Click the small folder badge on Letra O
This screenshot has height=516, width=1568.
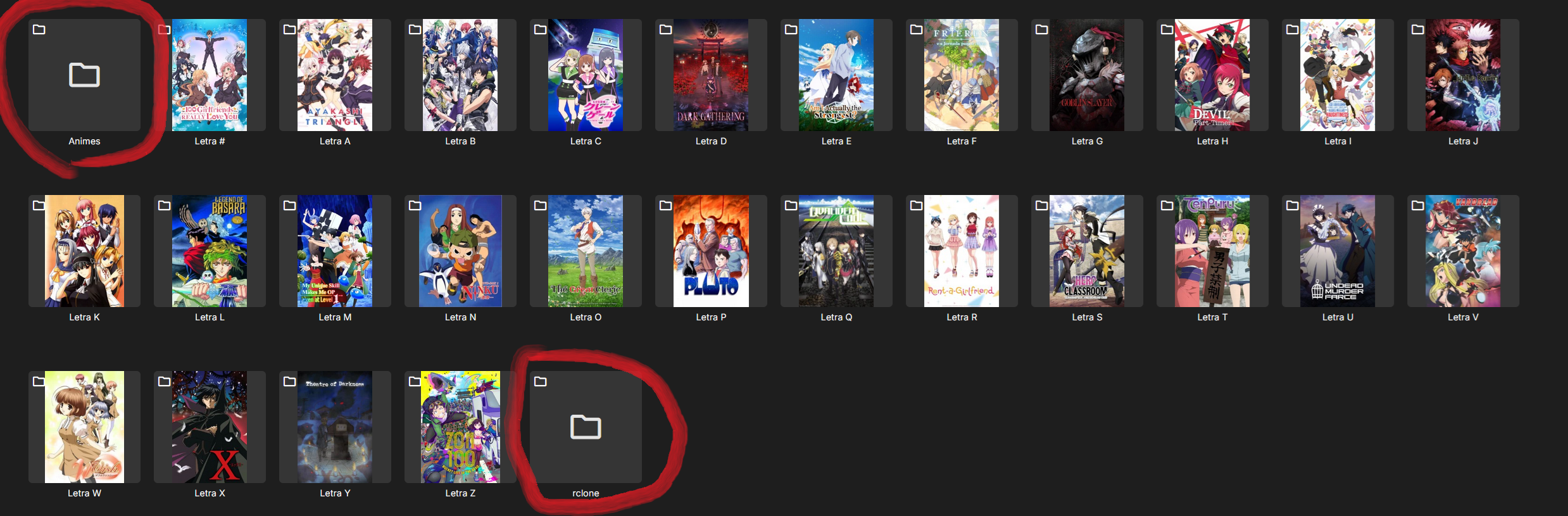point(540,205)
